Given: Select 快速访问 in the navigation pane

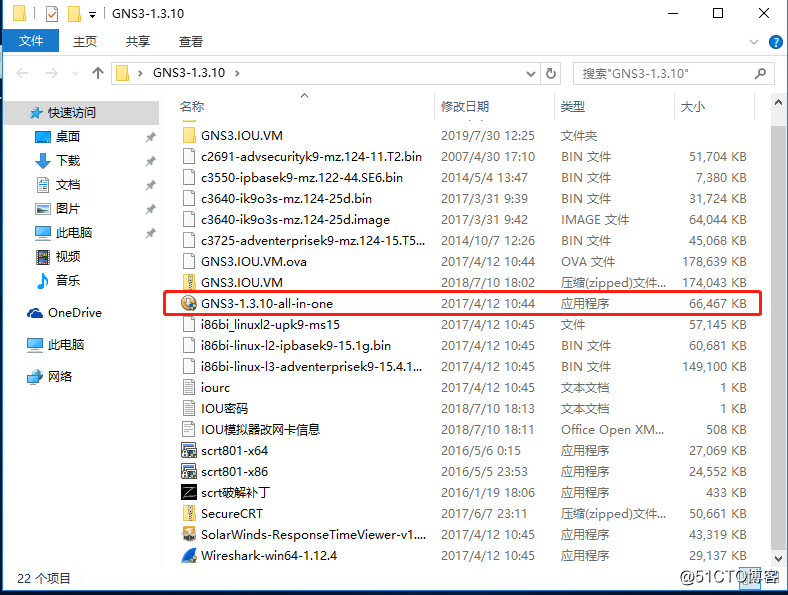Looking at the screenshot, I should (71, 113).
